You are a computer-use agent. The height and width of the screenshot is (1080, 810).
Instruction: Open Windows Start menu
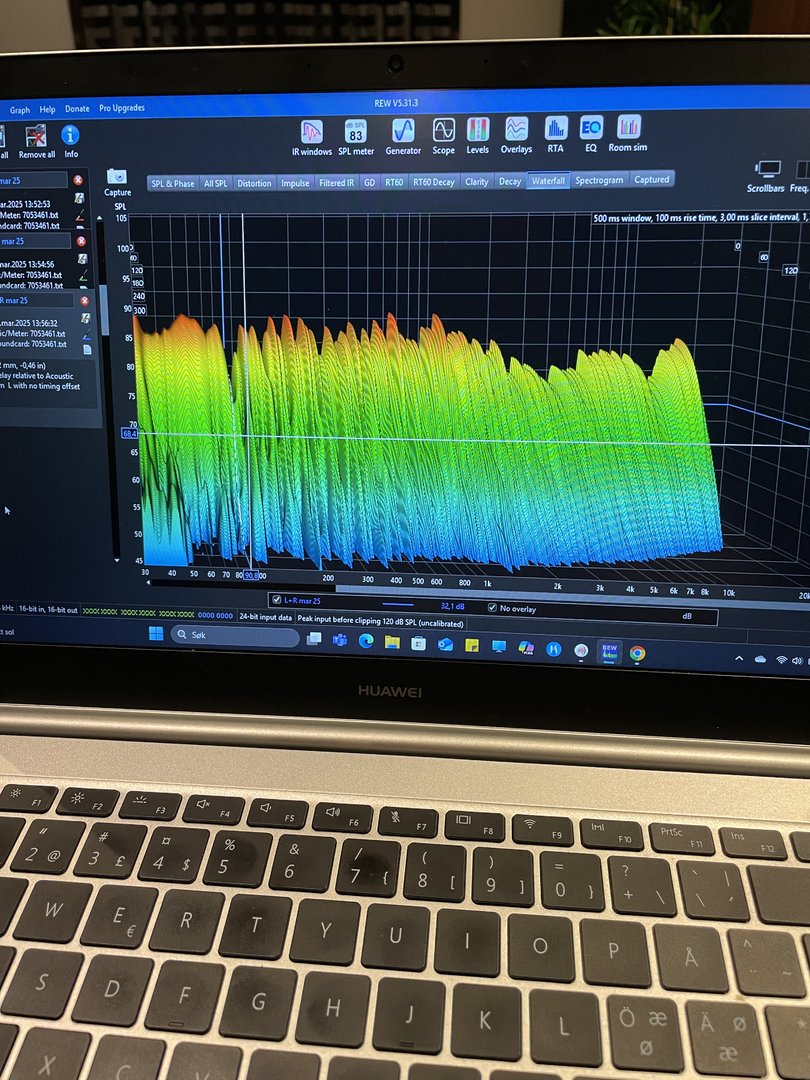pyautogui.click(x=156, y=634)
